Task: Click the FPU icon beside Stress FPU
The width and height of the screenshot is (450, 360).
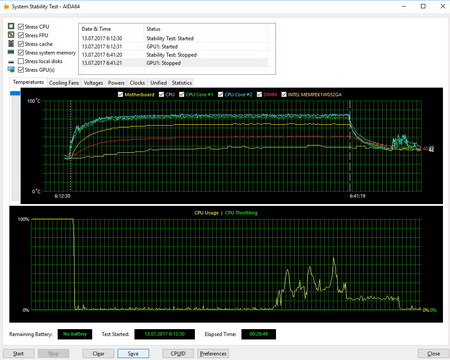Action: [11, 35]
